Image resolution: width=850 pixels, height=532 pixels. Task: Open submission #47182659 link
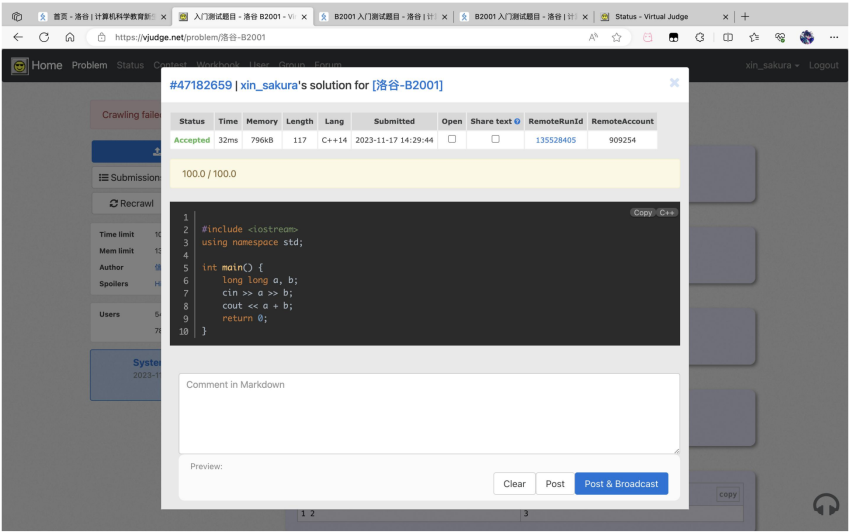point(201,85)
